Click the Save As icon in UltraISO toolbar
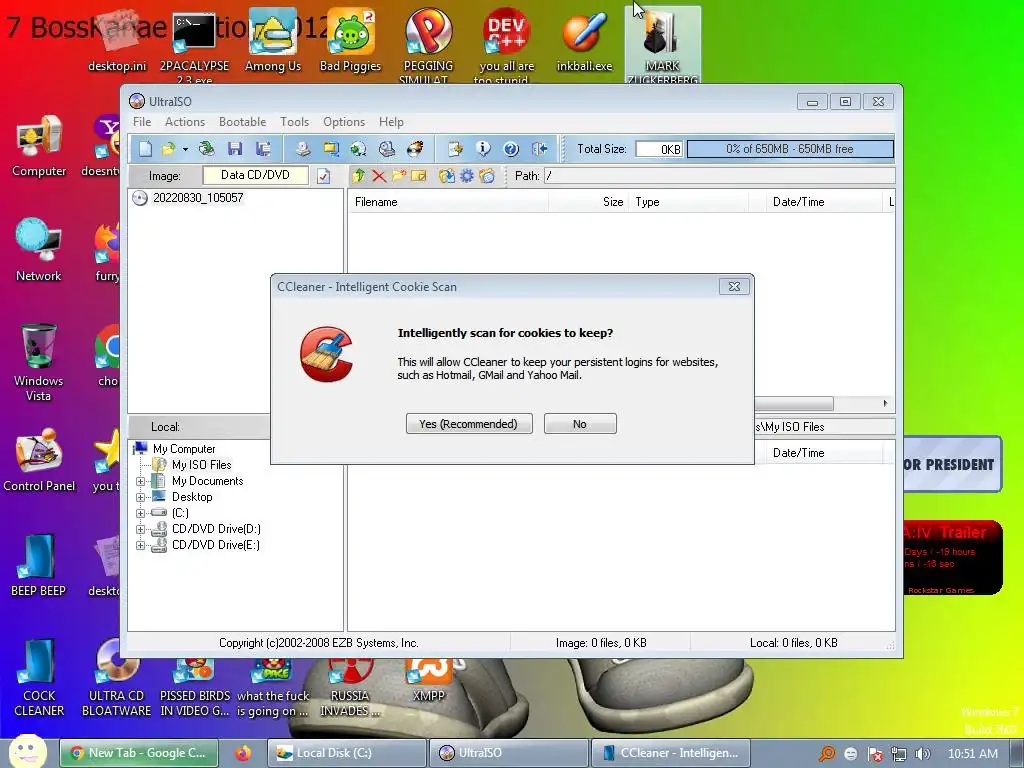Image resolution: width=1024 pixels, height=768 pixels. pos(263,149)
